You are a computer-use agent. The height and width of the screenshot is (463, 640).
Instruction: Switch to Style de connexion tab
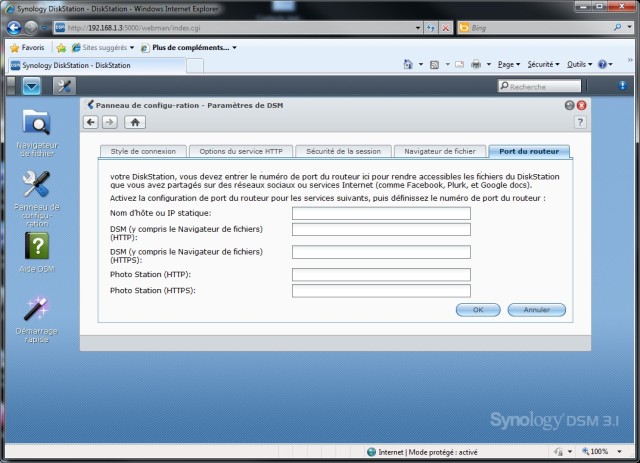tap(143, 151)
